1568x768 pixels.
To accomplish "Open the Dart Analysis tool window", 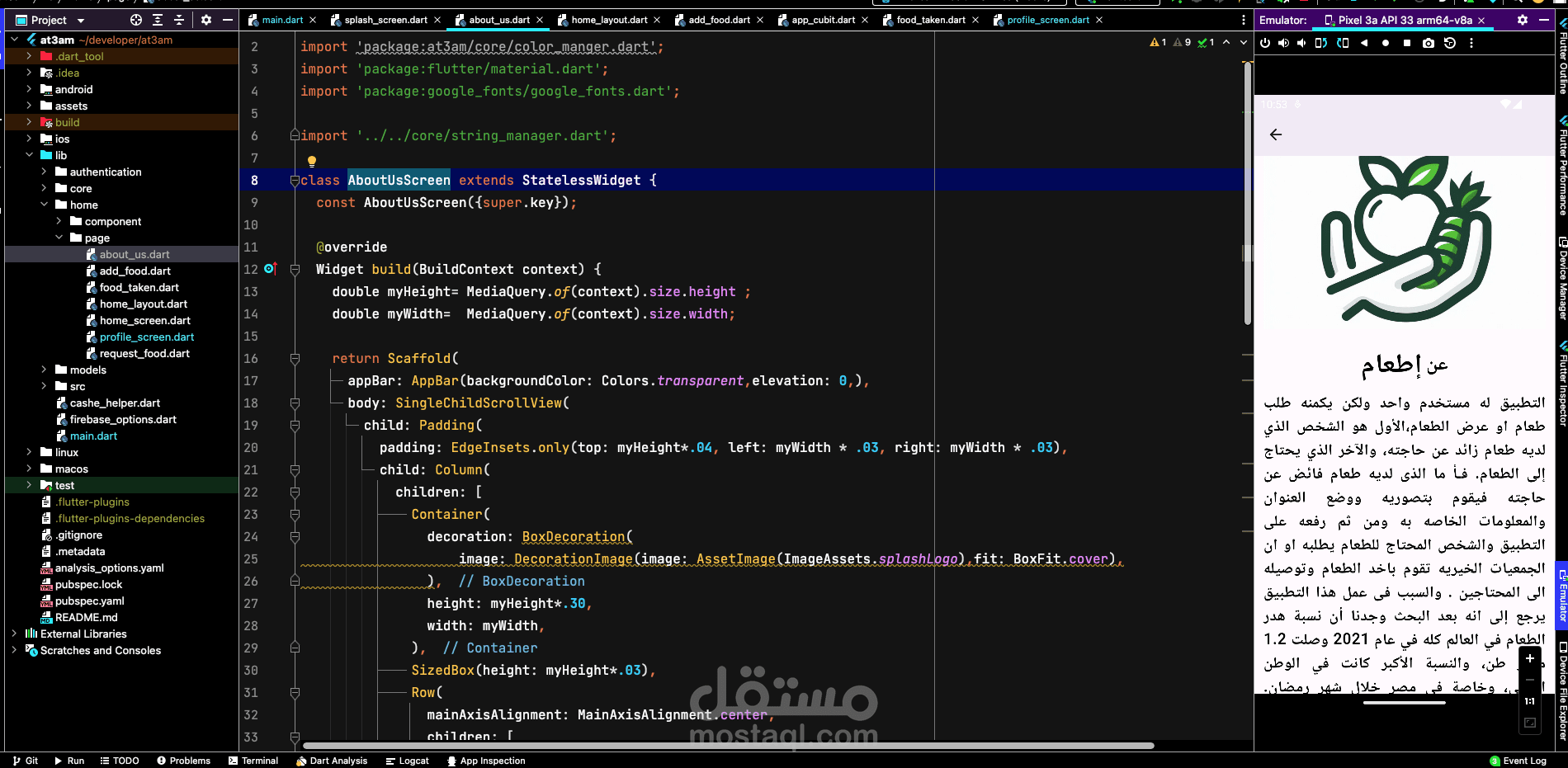I will coord(332,761).
